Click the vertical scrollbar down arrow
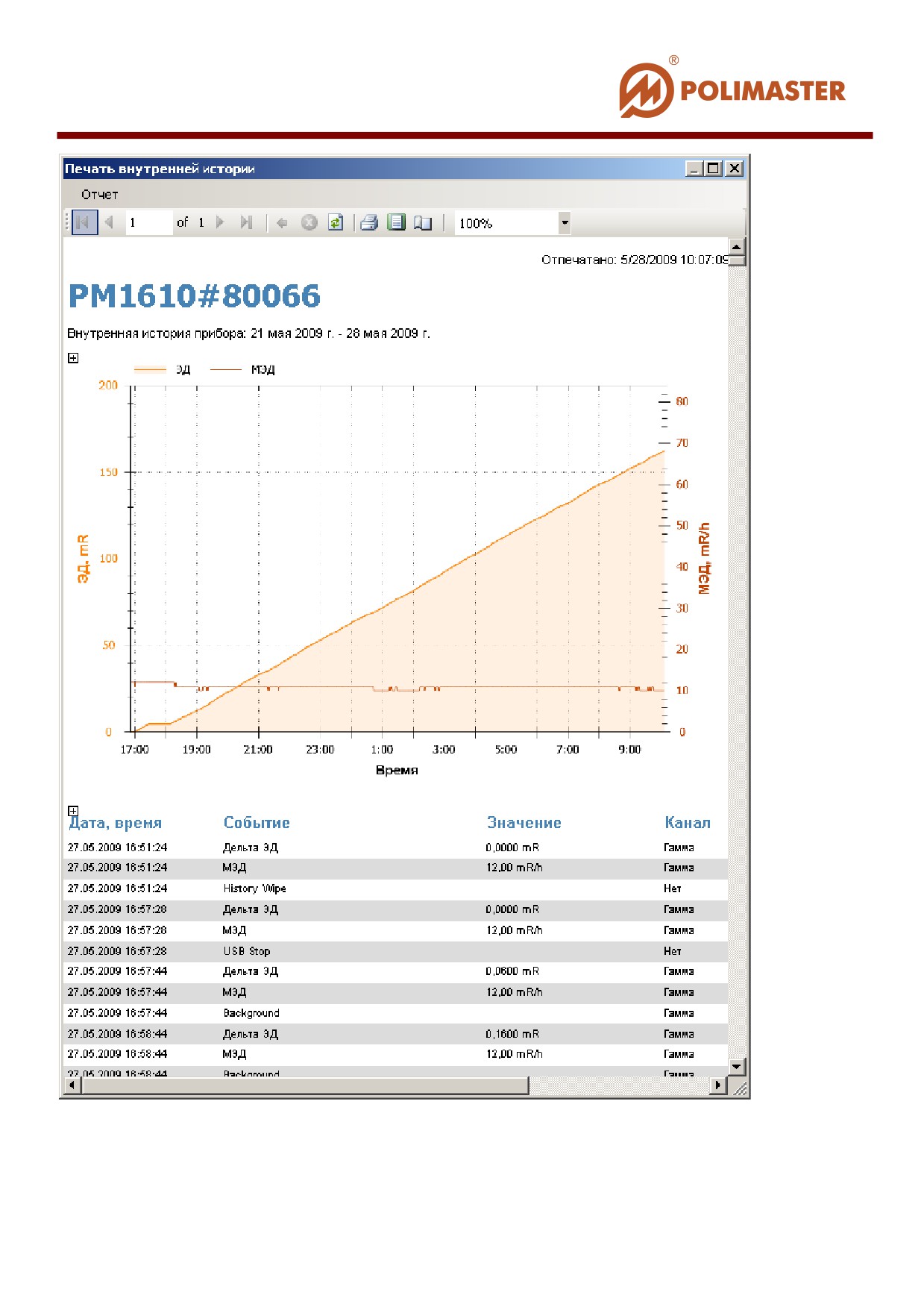924x1307 pixels. (x=737, y=1067)
